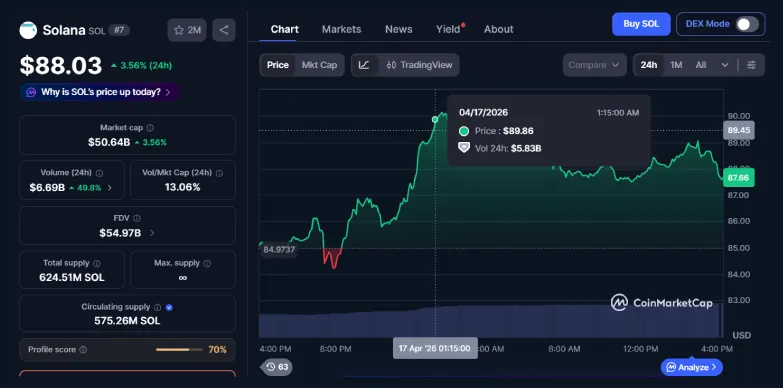Viewport: 783px width, 388px height.
Task: Click Volume (24h) info icon
Action: [x=99, y=173]
